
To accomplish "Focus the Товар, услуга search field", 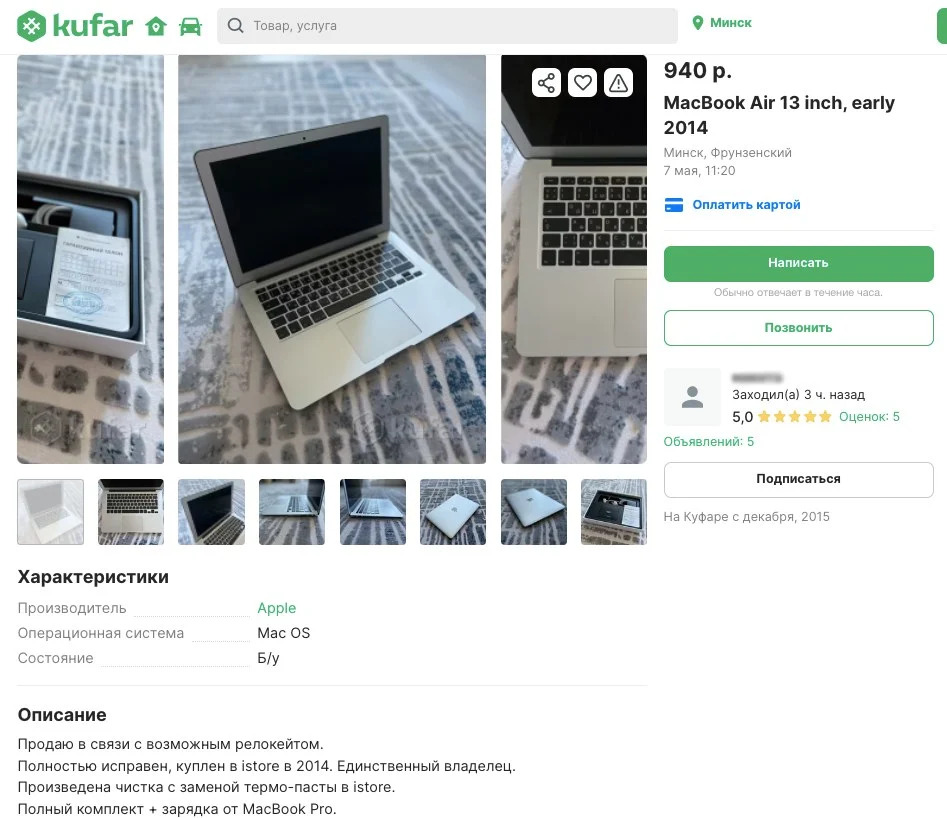I will pos(447,26).
